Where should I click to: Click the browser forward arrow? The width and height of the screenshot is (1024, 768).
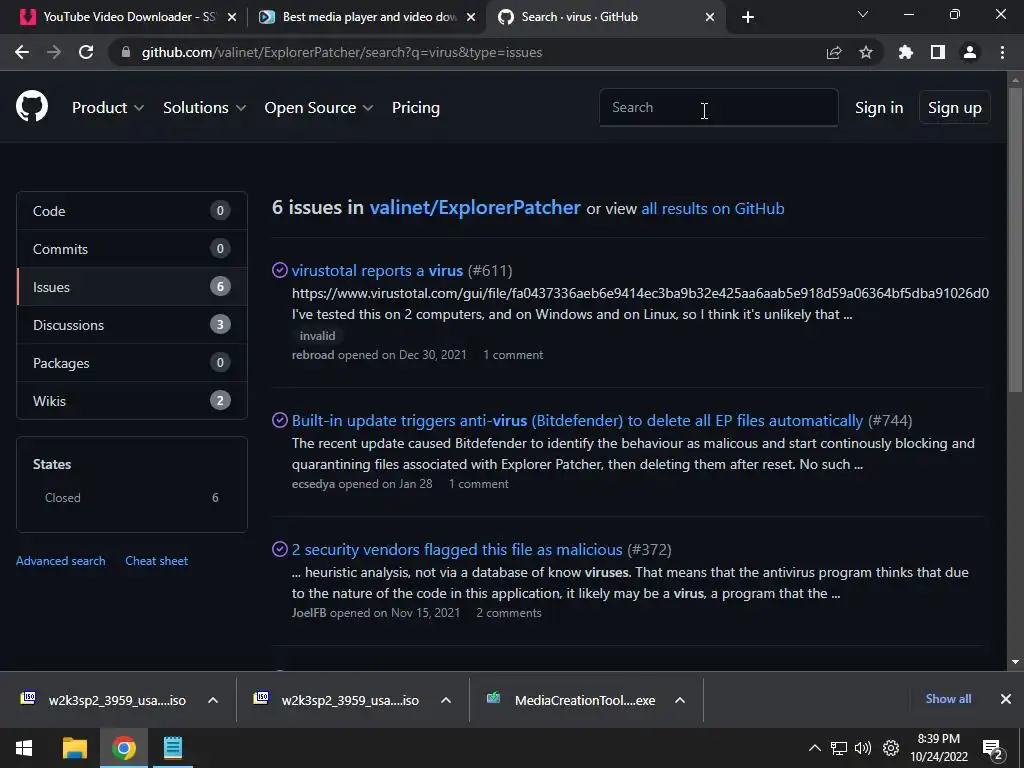(54, 52)
